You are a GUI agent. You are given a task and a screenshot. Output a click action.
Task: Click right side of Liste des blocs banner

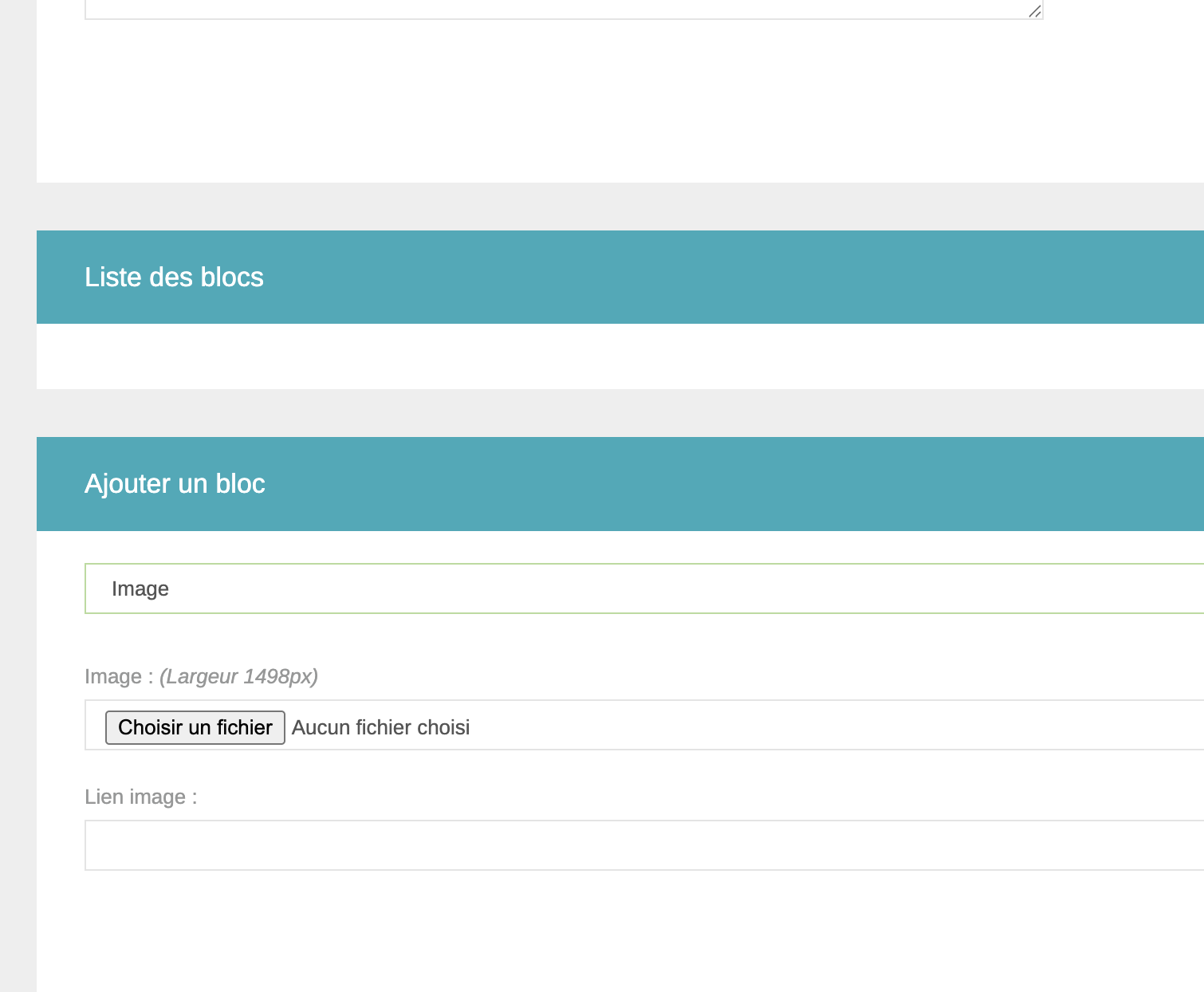click(957, 277)
